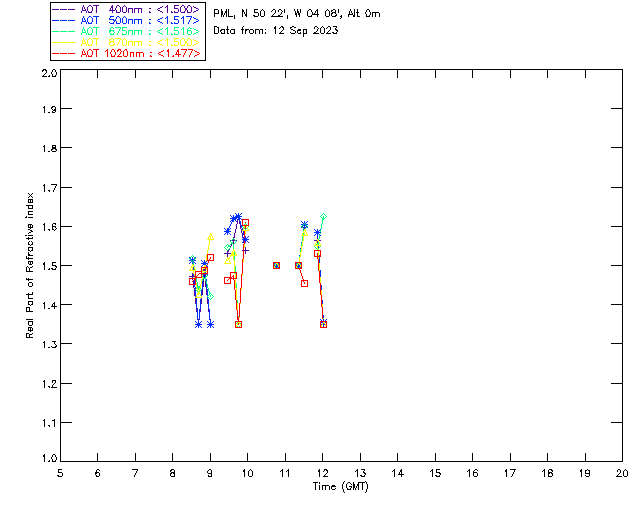640x512 pixels.
Task: Click the x-axis tick label 18
Action: point(547,473)
